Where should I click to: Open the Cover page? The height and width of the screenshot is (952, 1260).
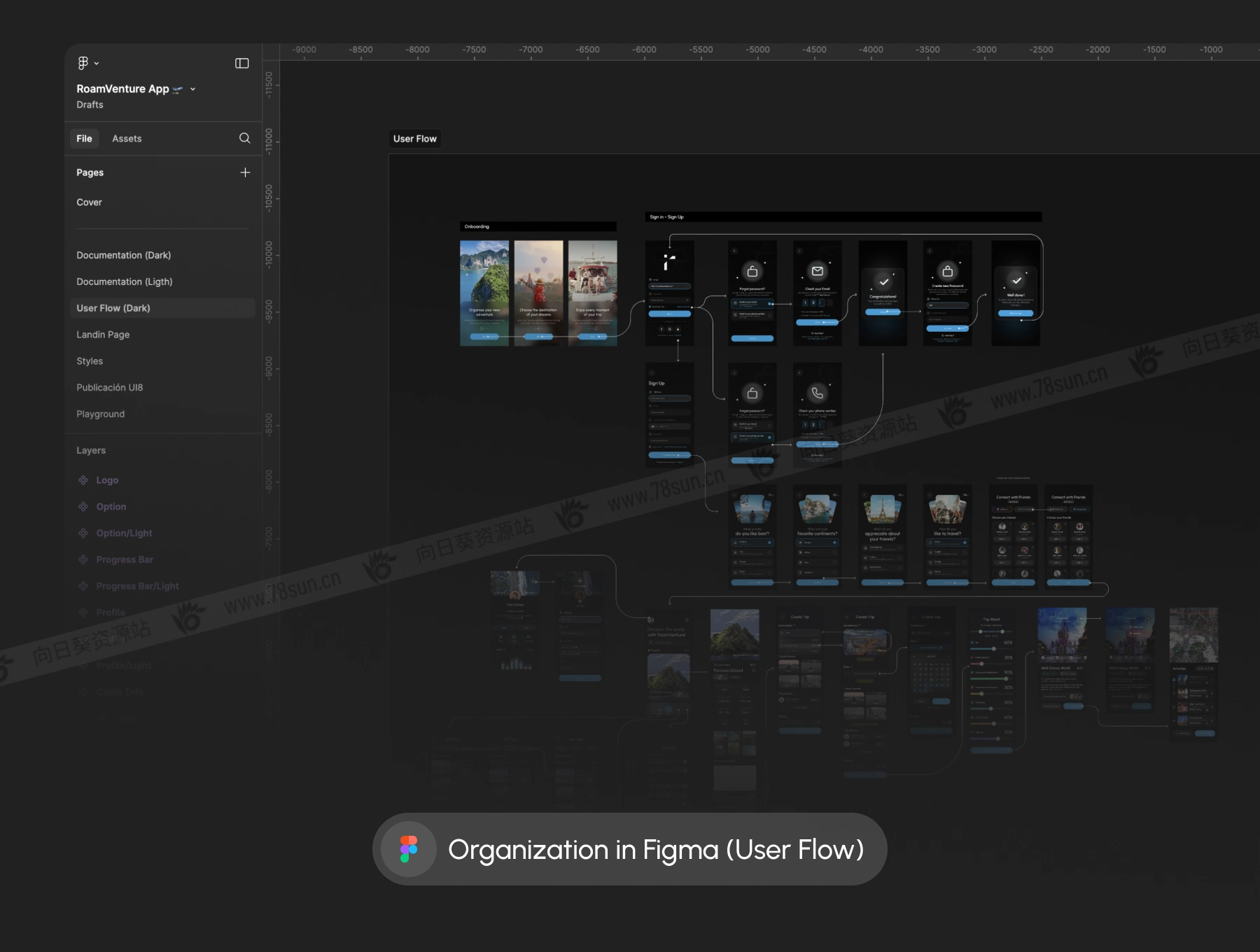pyautogui.click(x=89, y=202)
